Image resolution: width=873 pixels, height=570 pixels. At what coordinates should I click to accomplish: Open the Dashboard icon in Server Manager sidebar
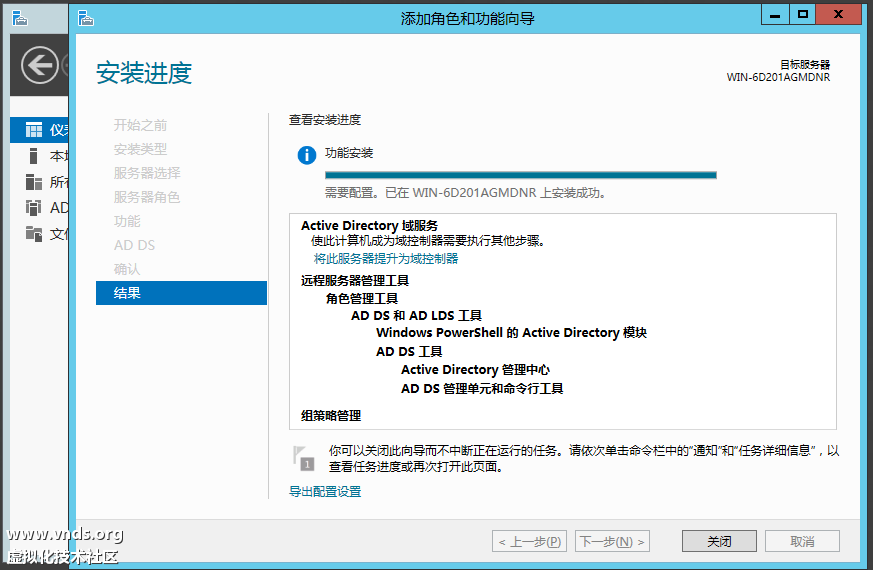(33, 130)
